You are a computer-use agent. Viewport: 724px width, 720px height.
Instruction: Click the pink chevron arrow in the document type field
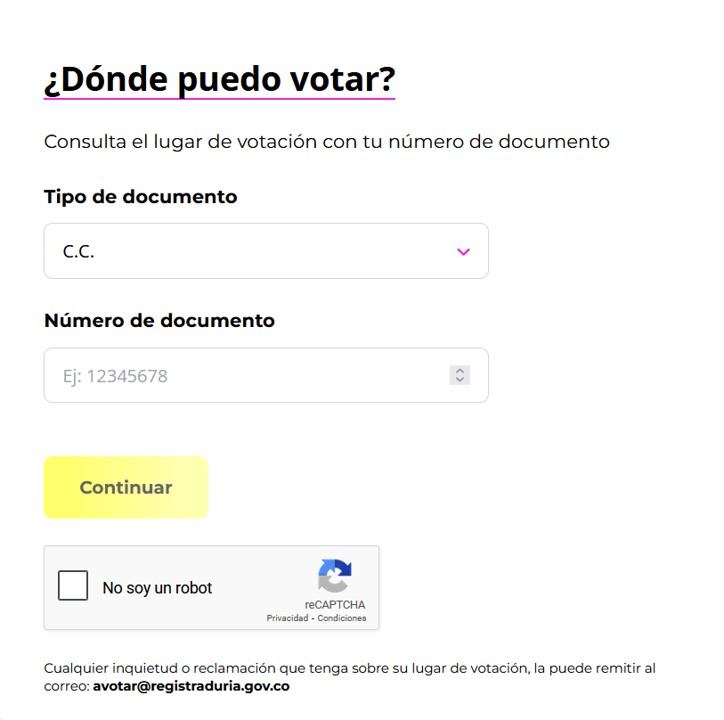[463, 252]
